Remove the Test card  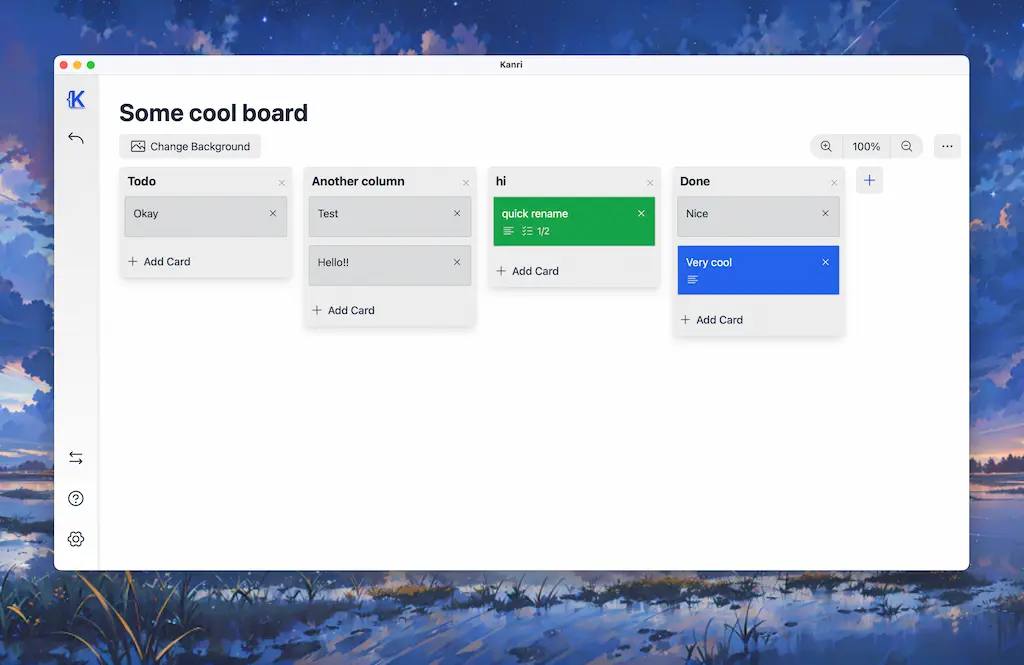457,216
